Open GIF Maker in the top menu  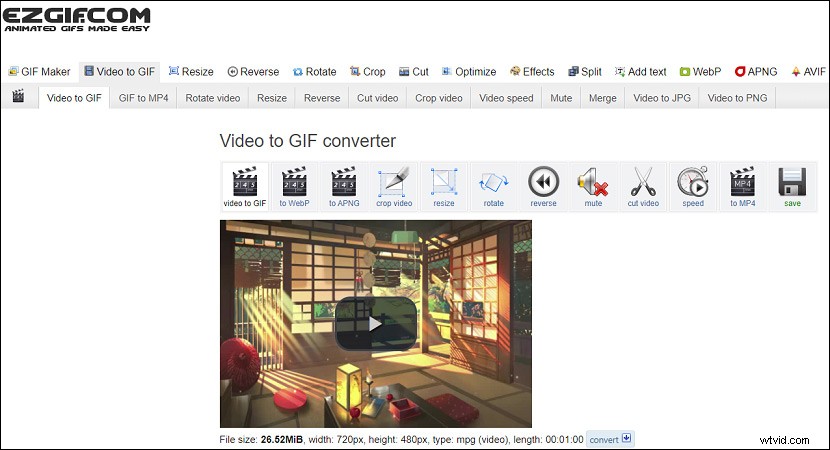39,71
